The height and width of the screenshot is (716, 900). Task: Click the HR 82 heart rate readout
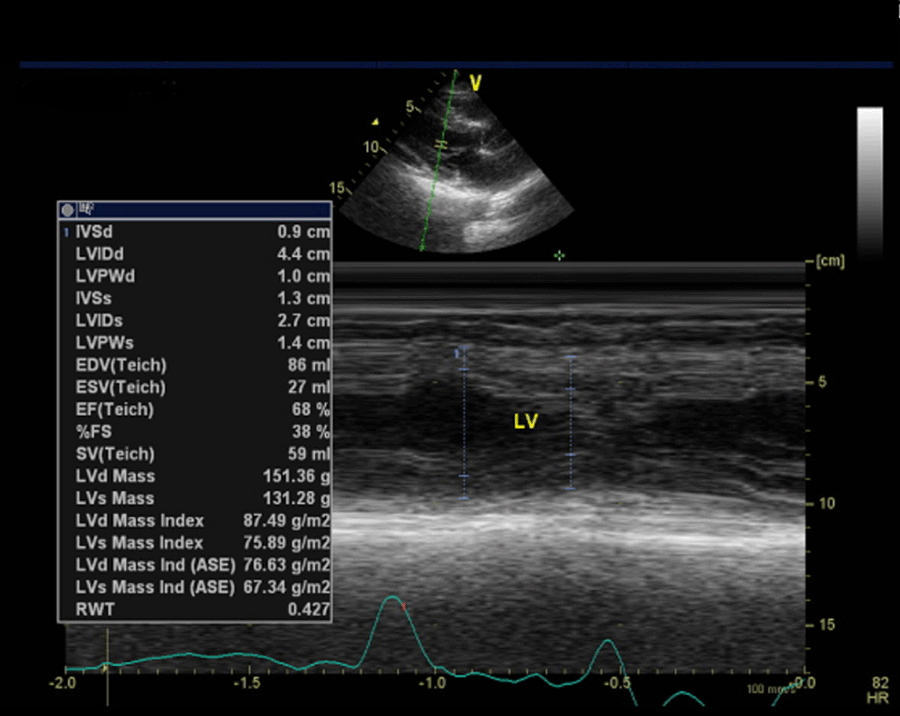tap(880, 689)
